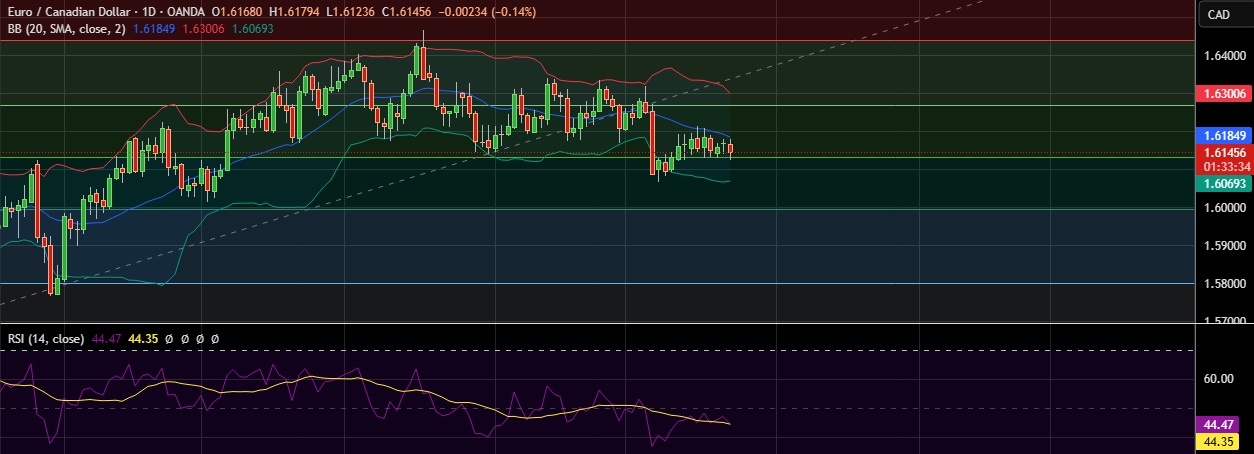Click the 1.59000 price scale label

pyautogui.click(x=1224, y=246)
